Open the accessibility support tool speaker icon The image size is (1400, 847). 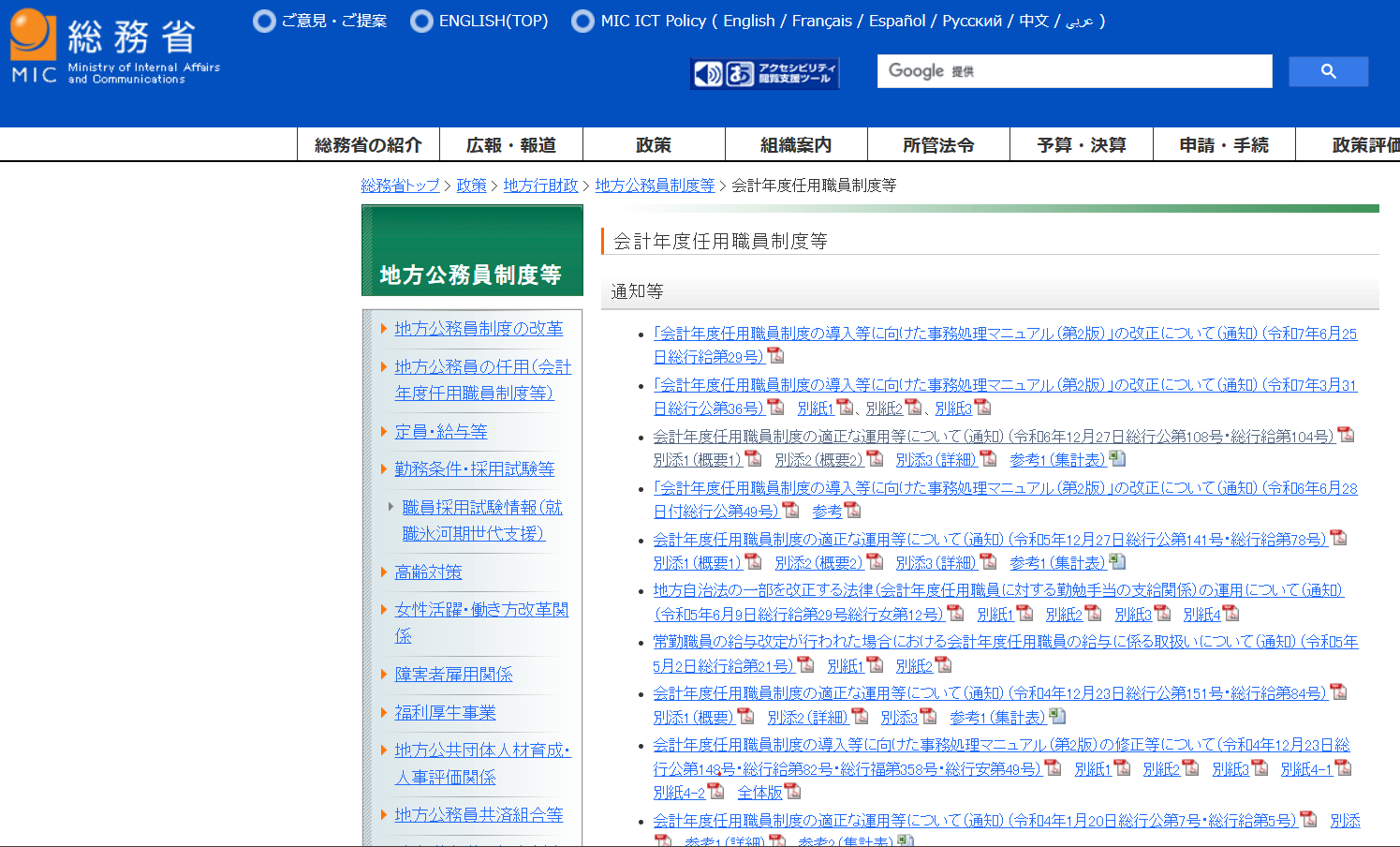point(709,74)
